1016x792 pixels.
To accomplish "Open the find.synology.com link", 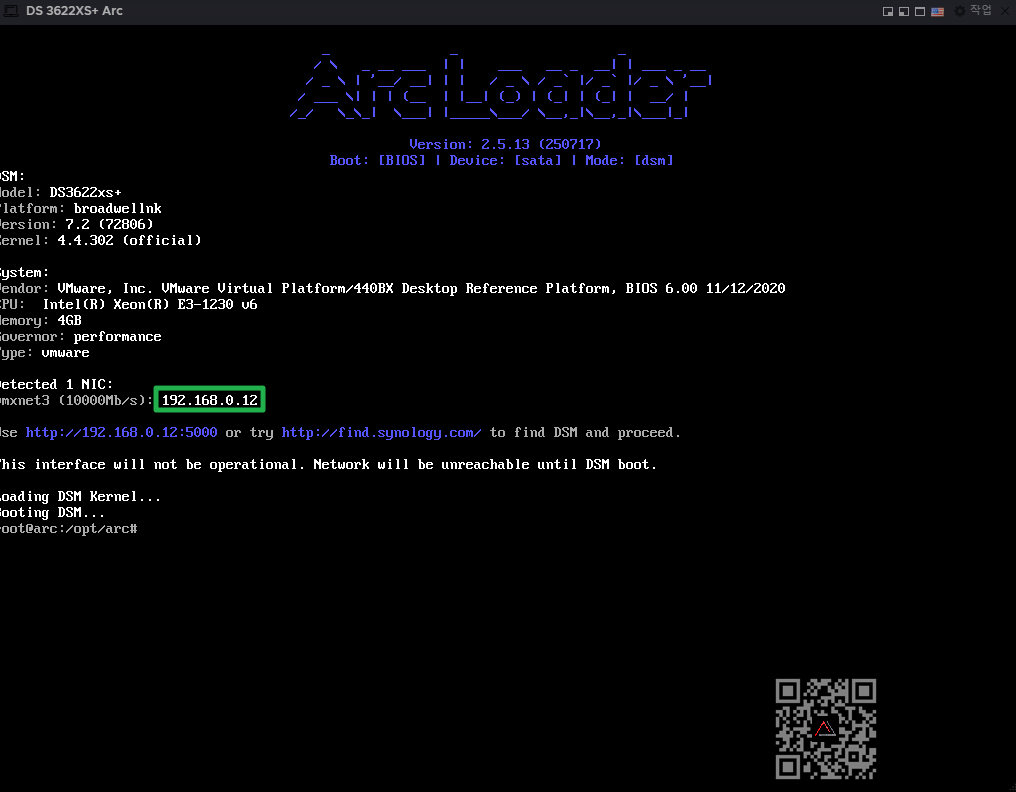I will point(381,433).
